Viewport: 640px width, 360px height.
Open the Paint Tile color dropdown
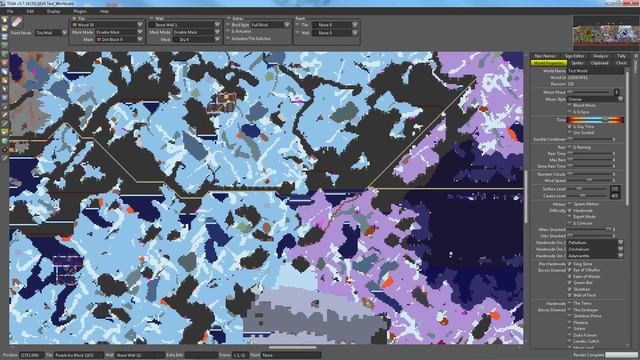[x=335, y=25]
